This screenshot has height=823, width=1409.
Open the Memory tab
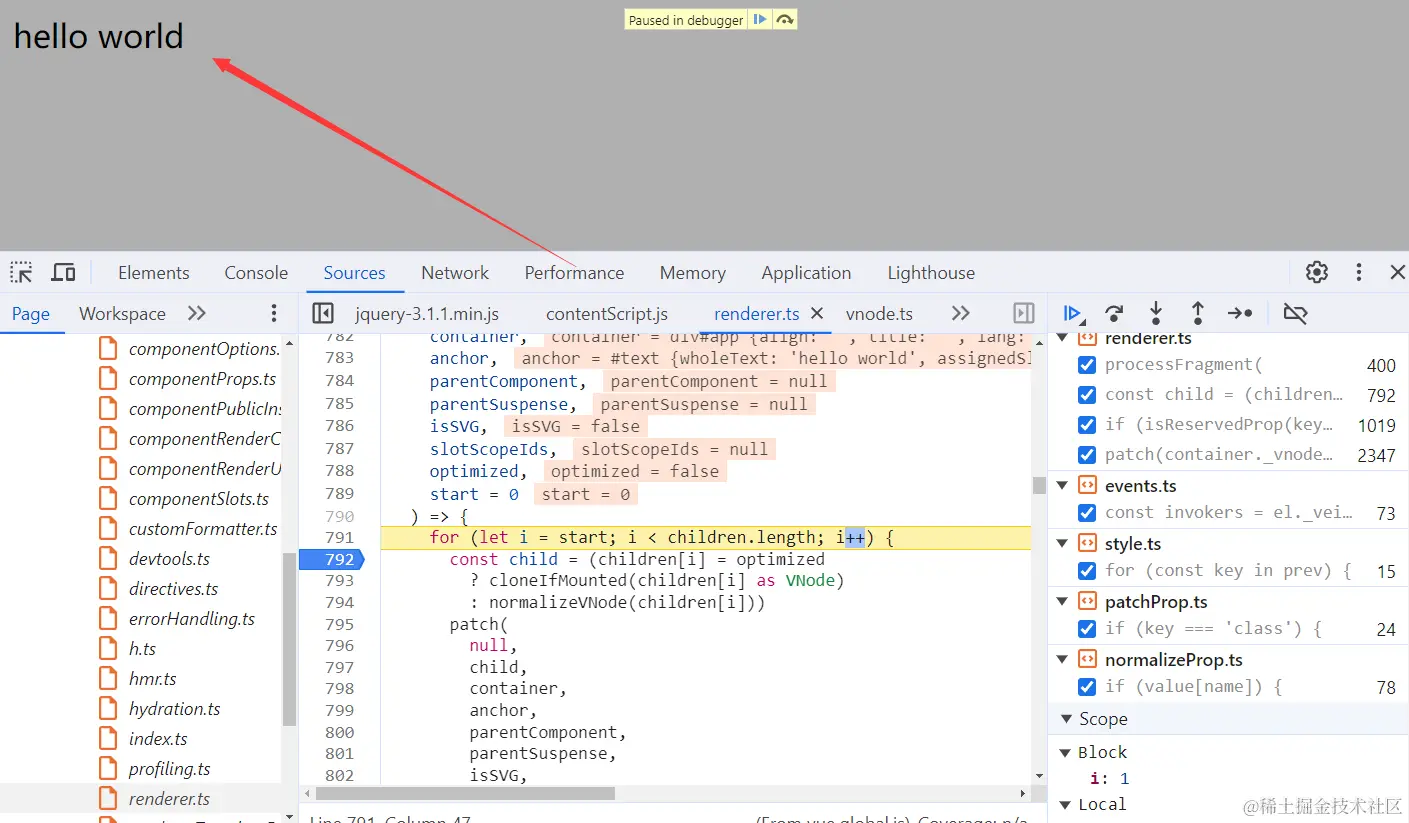pos(692,272)
